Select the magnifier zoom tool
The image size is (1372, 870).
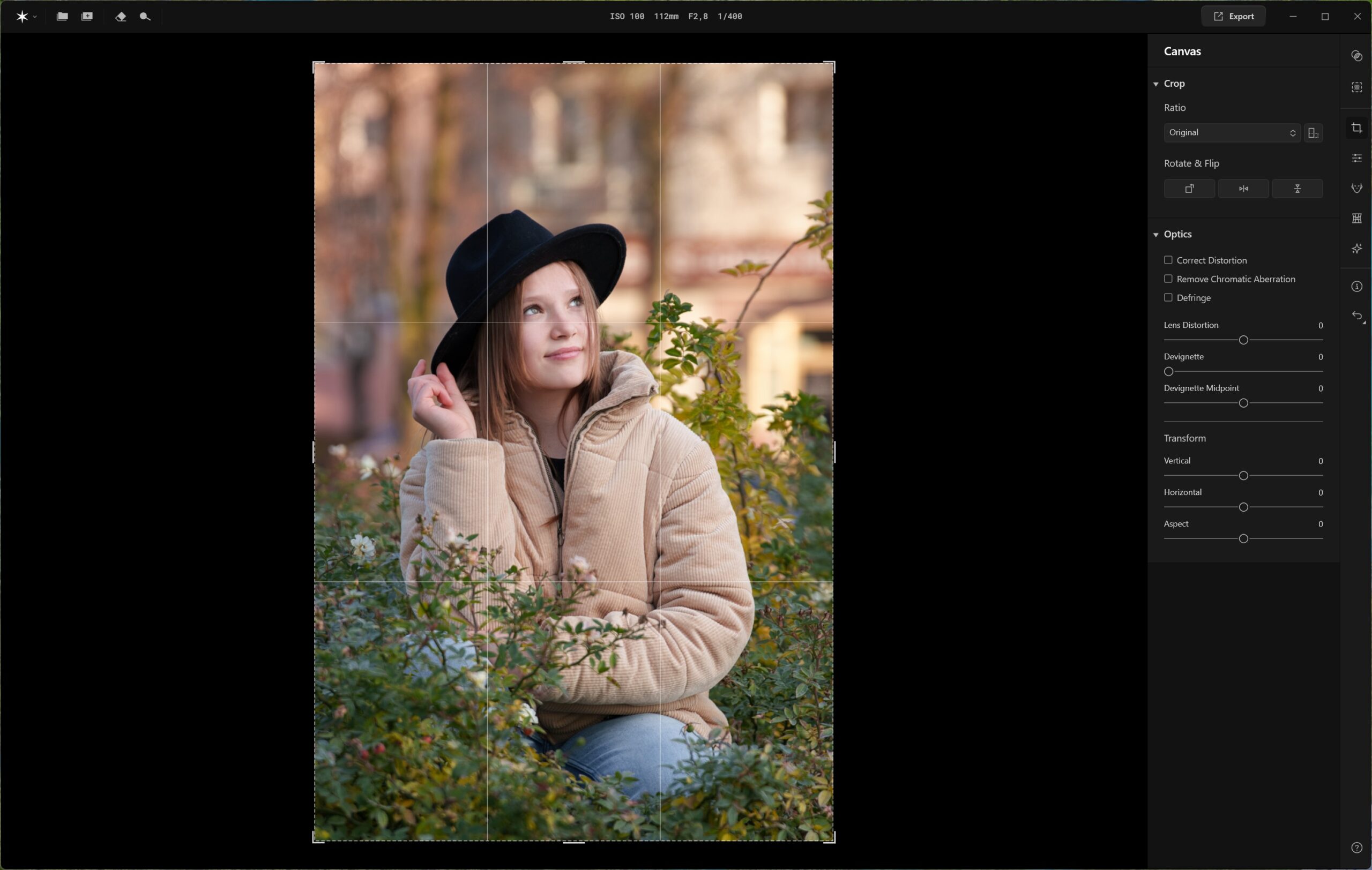point(145,17)
